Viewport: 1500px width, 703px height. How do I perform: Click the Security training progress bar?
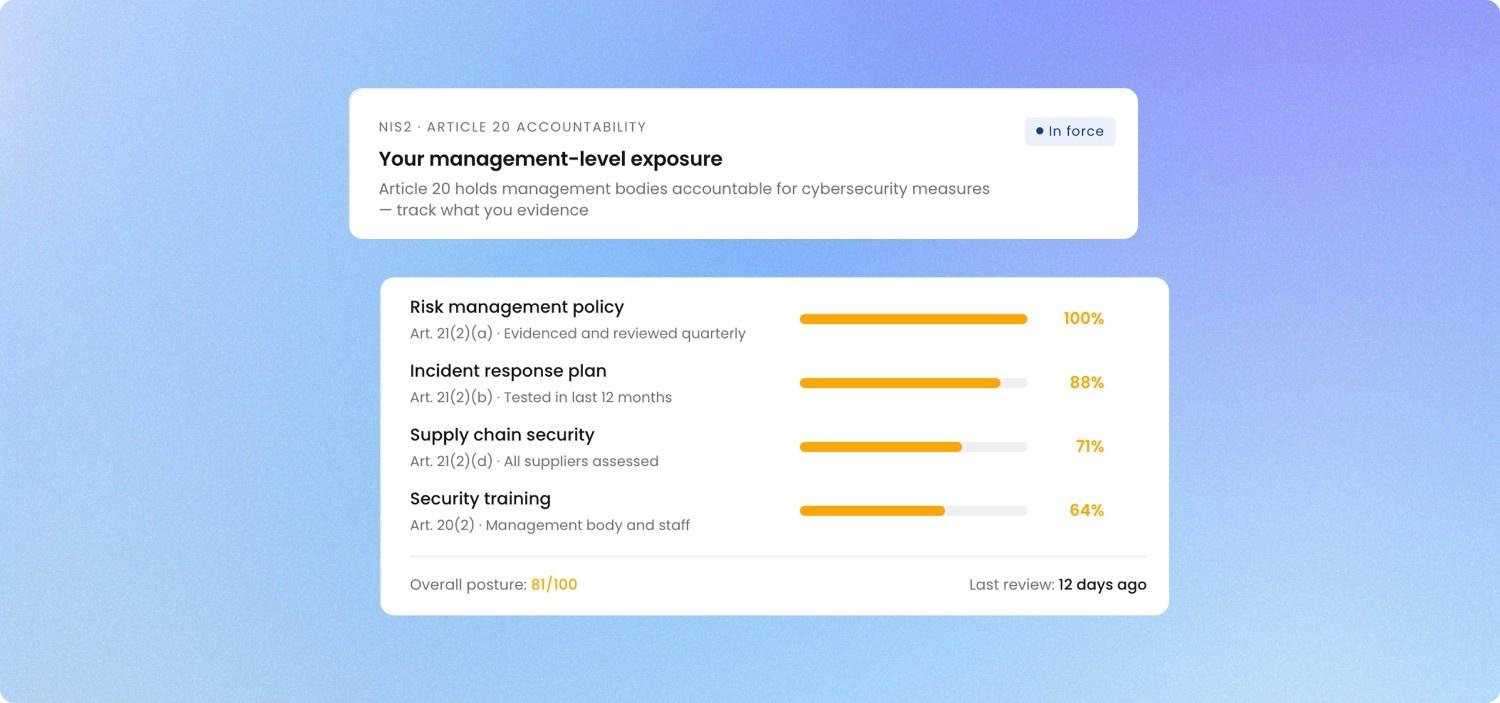tap(913, 511)
